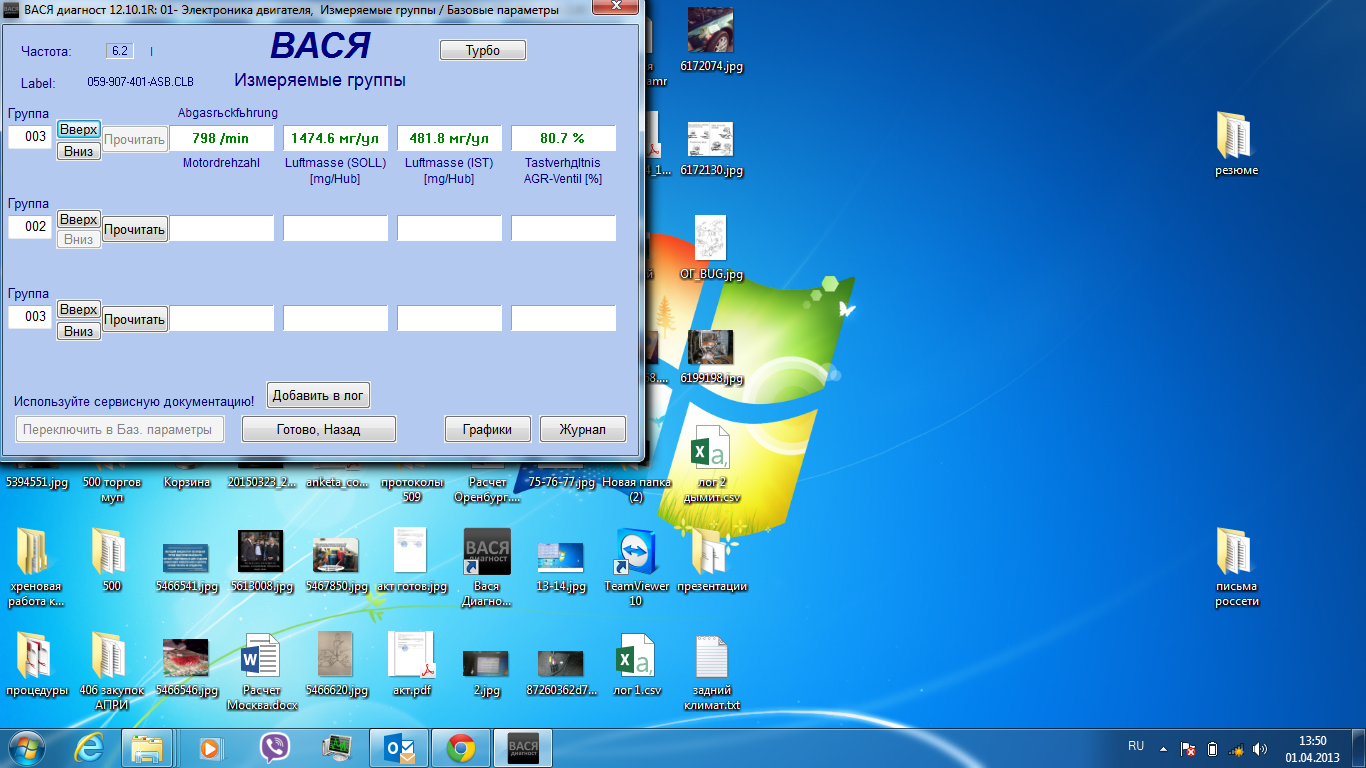
Task: Click the Viber icon in taskbar
Action: [274, 747]
